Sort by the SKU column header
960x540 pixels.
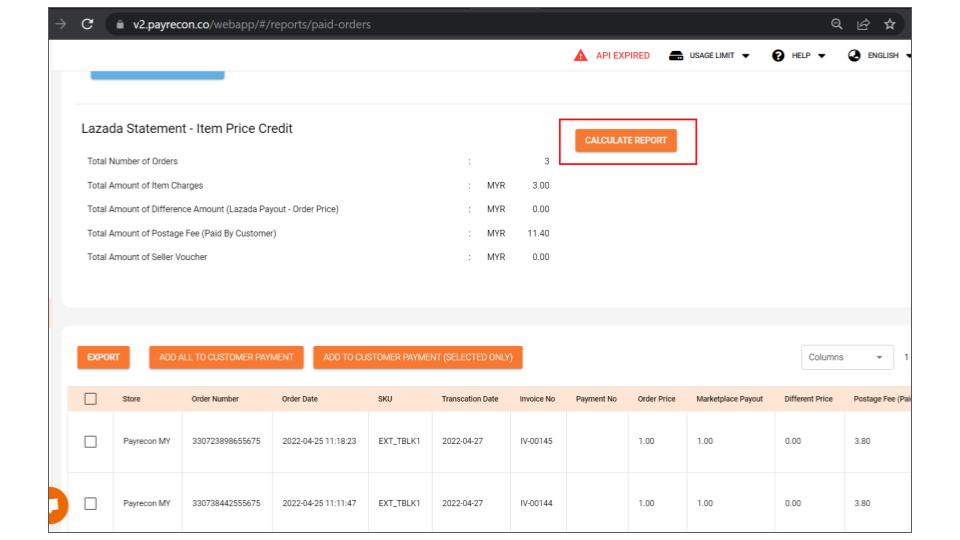point(384,399)
